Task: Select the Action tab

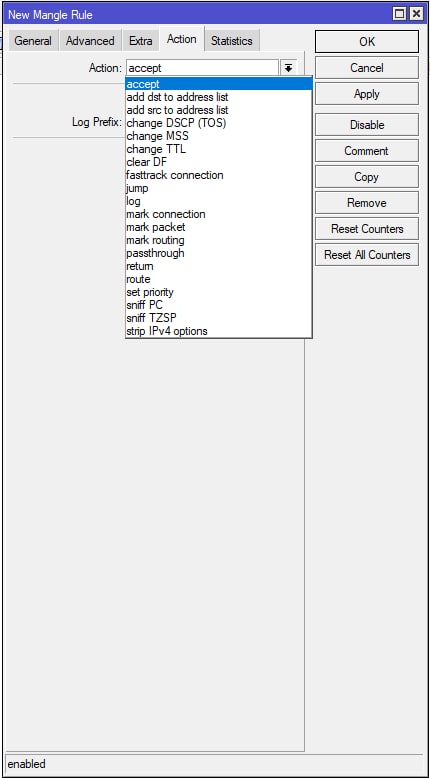Action: pyautogui.click(x=182, y=39)
